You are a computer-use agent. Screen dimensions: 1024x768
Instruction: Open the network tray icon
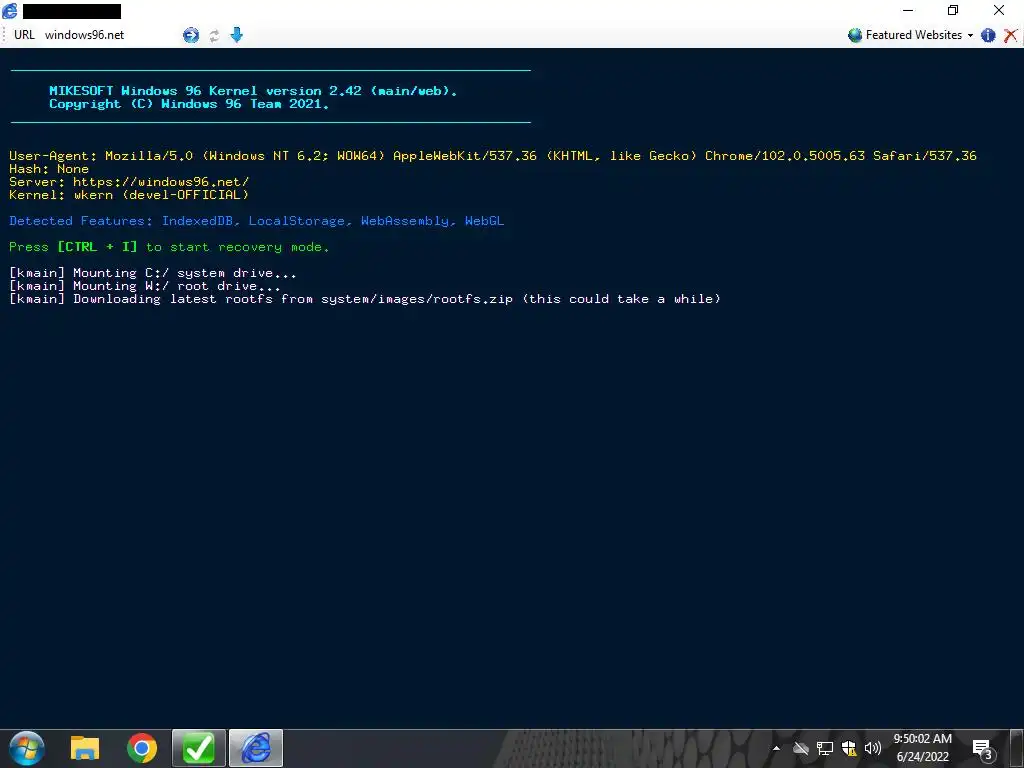tap(825, 748)
